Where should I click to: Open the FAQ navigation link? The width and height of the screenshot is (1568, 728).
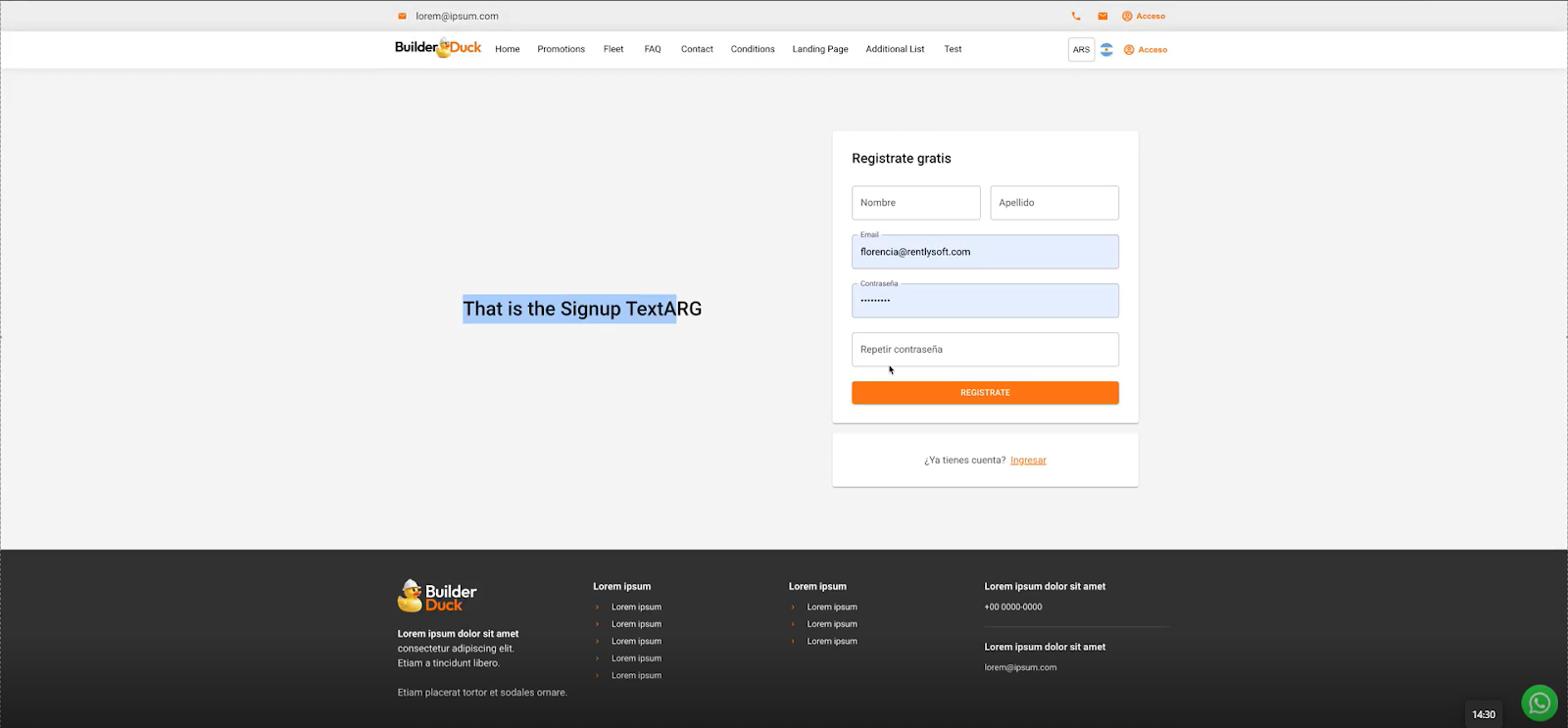click(653, 49)
